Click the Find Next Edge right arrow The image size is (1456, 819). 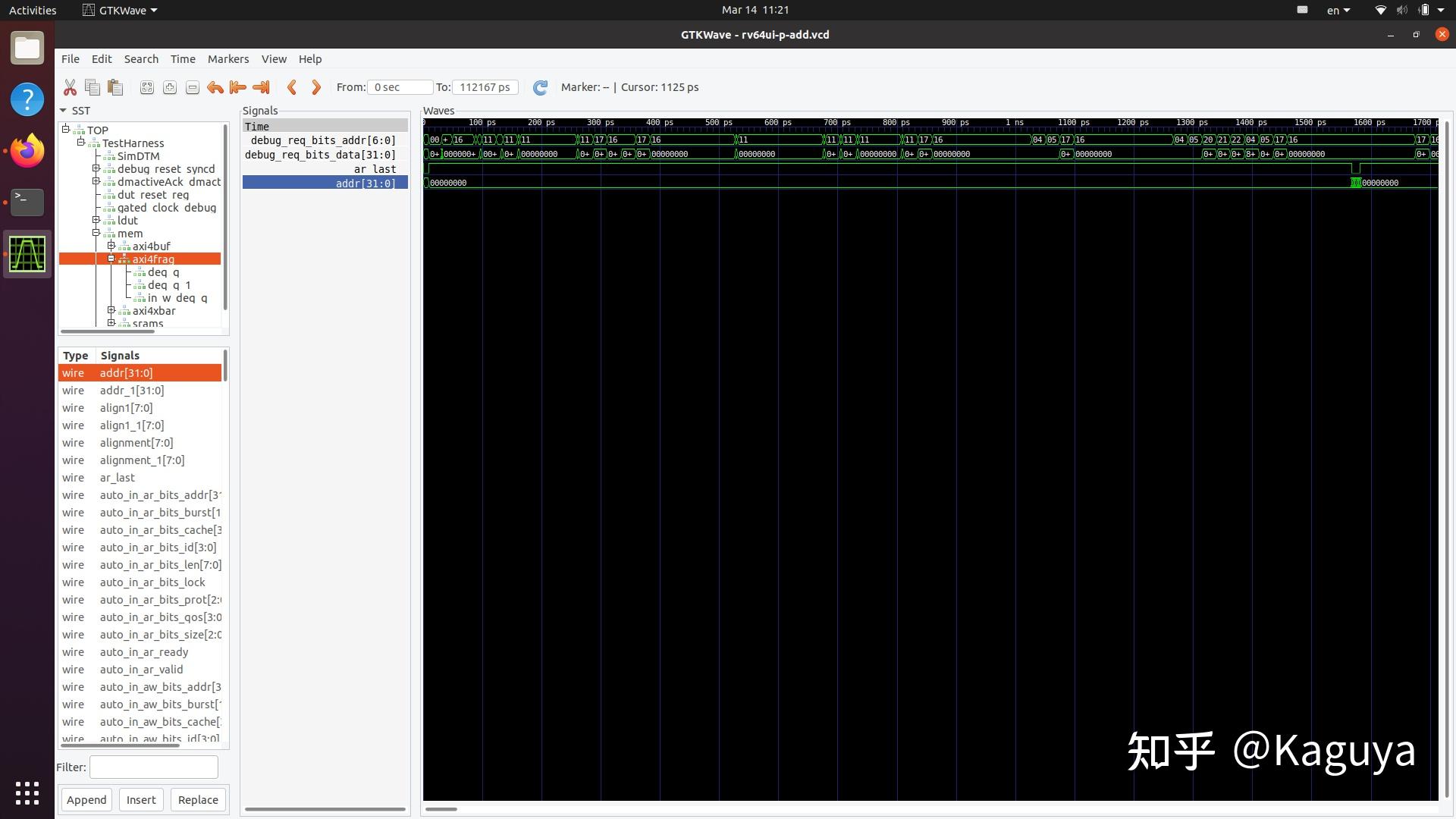[316, 87]
